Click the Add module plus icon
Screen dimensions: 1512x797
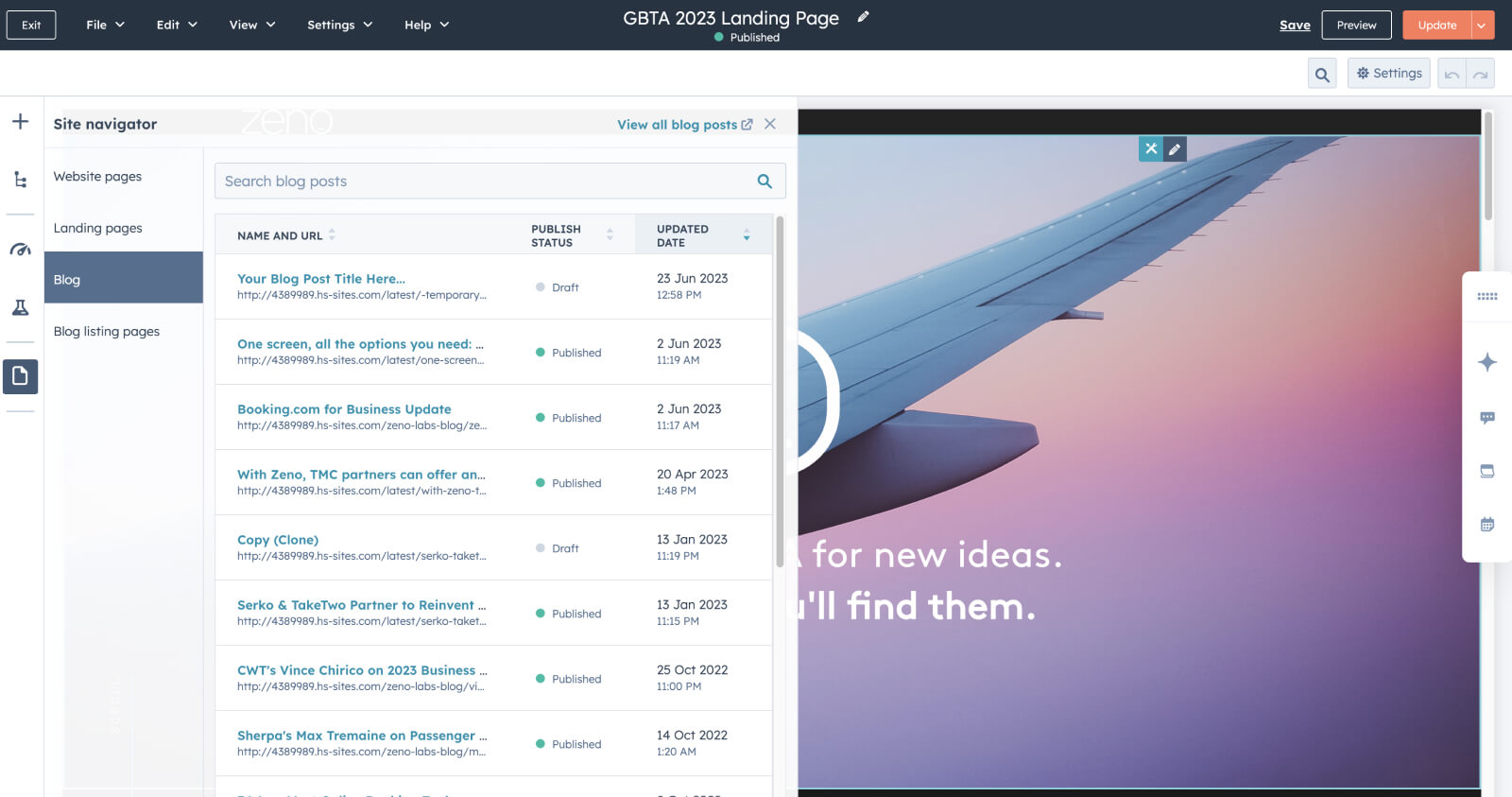(20, 122)
